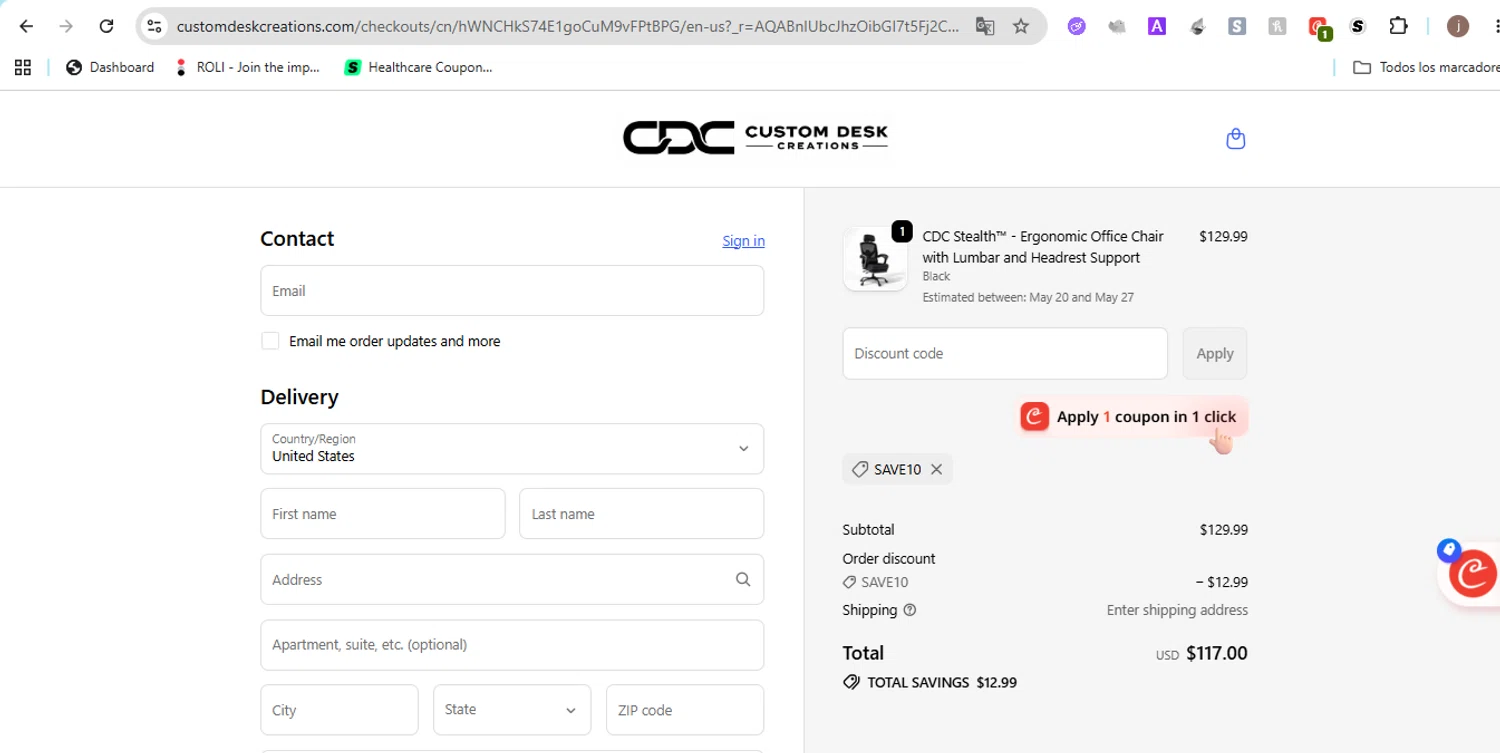This screenshot has height=753, width=1500.
Task: Click the Discount code input
Action: click(1005, 353)
